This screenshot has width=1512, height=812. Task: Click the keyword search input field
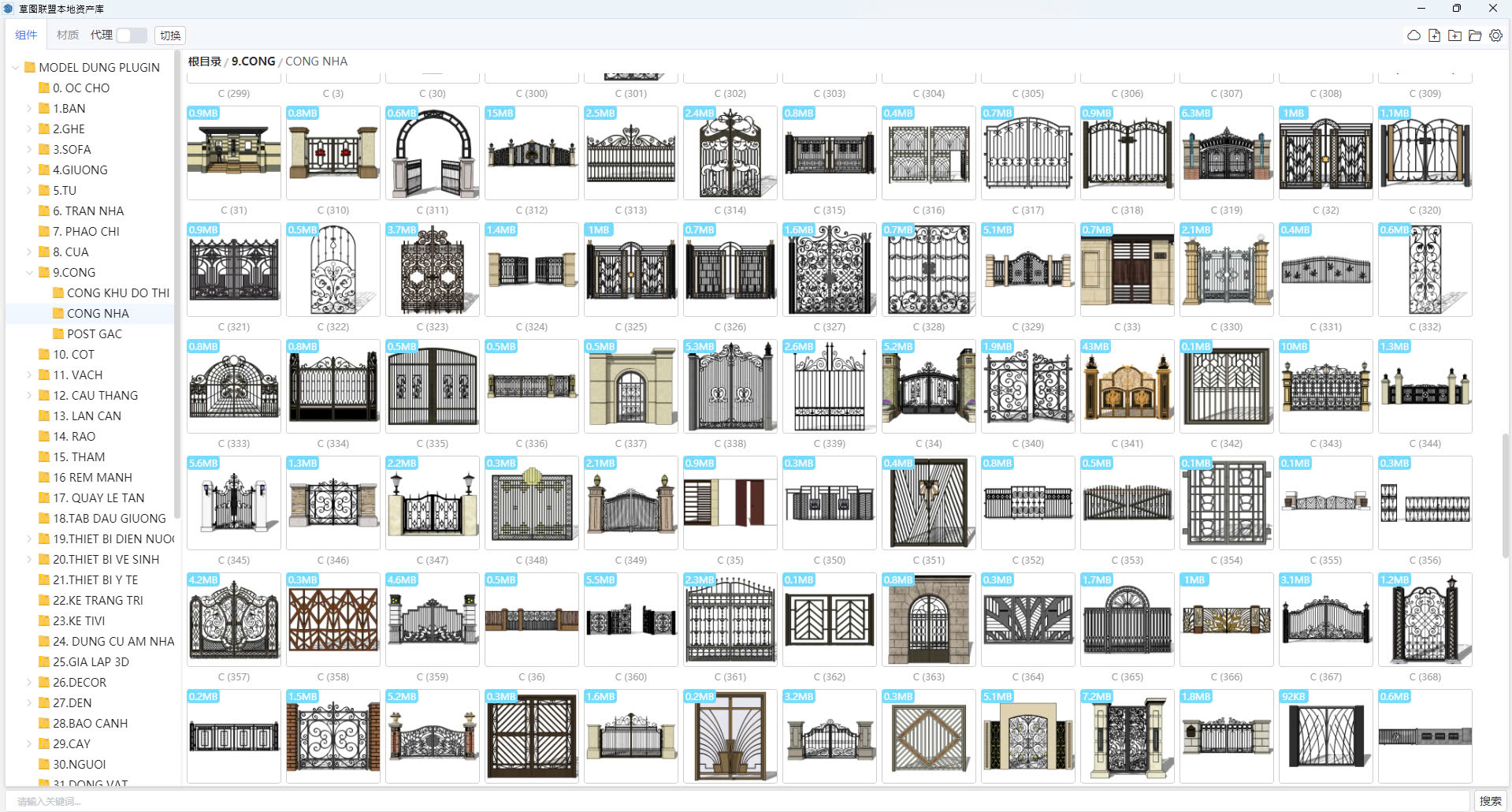(737, 801)
